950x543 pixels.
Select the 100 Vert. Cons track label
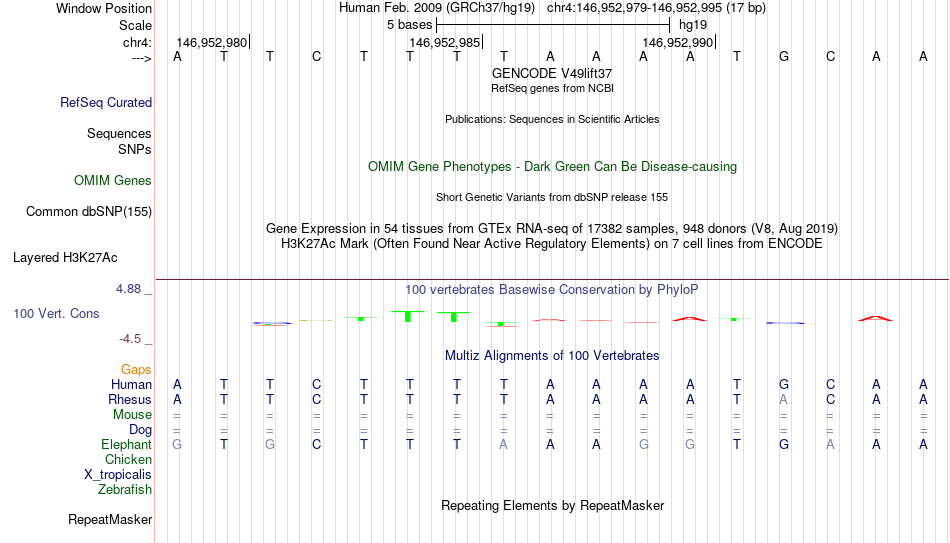click(56, 313)
